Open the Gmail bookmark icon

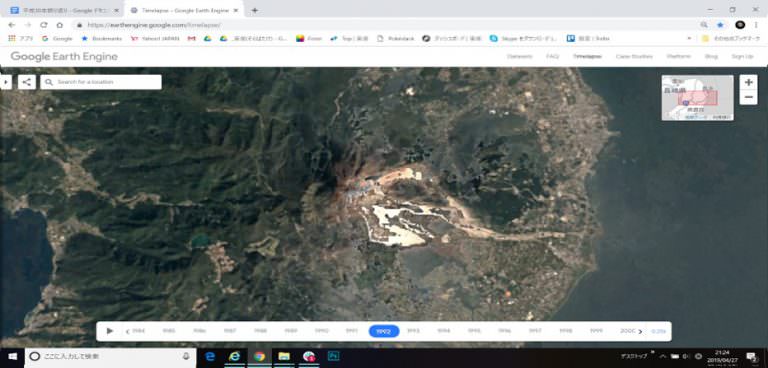pyautogui.click(x=192, y=38)
